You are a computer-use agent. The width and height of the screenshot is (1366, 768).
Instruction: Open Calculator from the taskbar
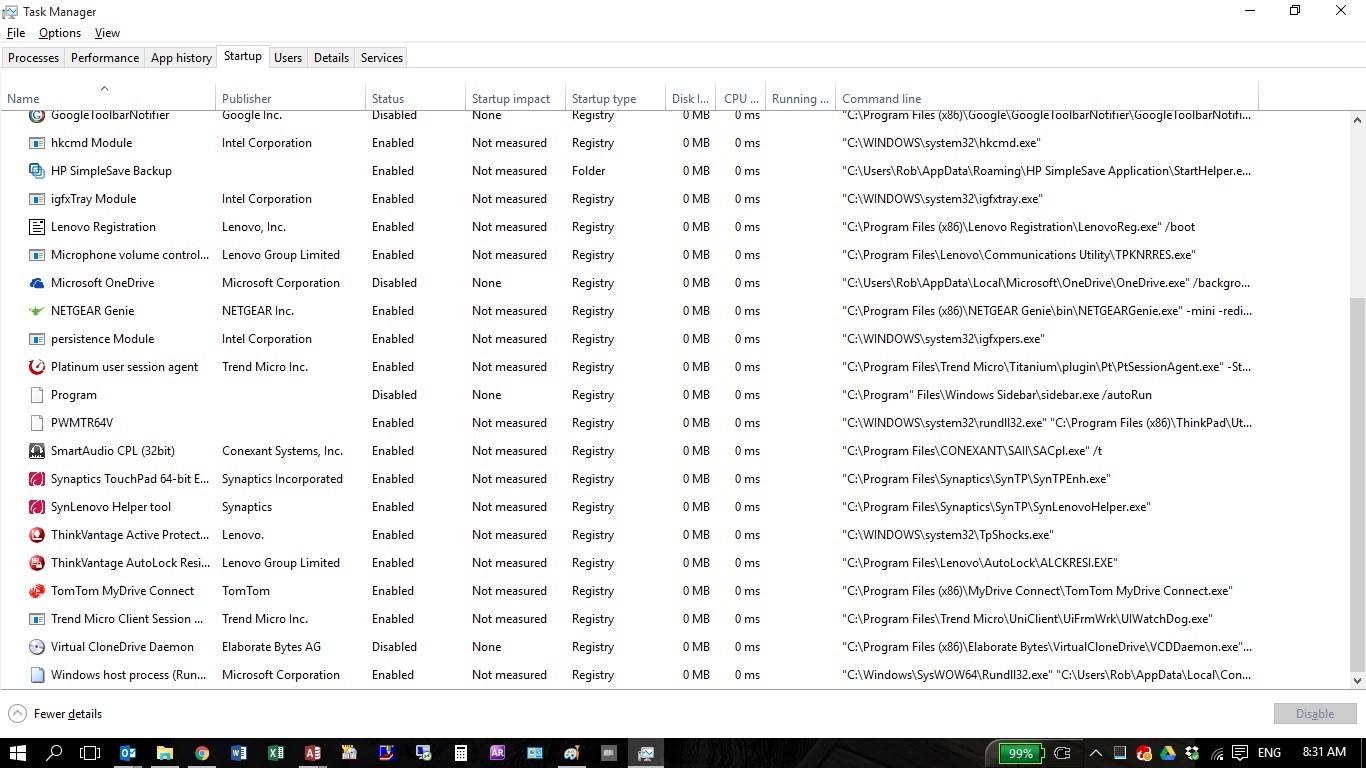click(460, 753)
